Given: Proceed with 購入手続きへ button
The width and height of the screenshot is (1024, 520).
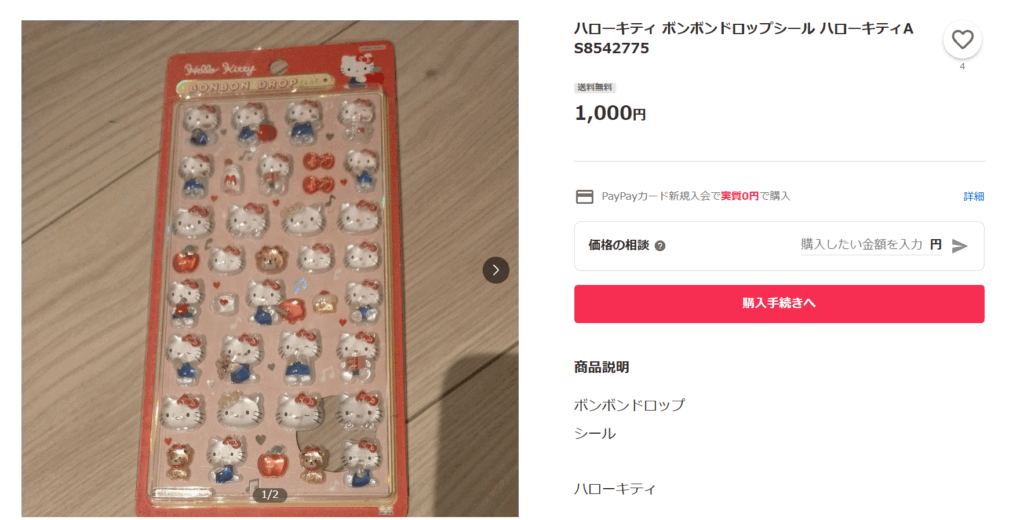Looking at the screenshot, I should (x=779, y=304).
